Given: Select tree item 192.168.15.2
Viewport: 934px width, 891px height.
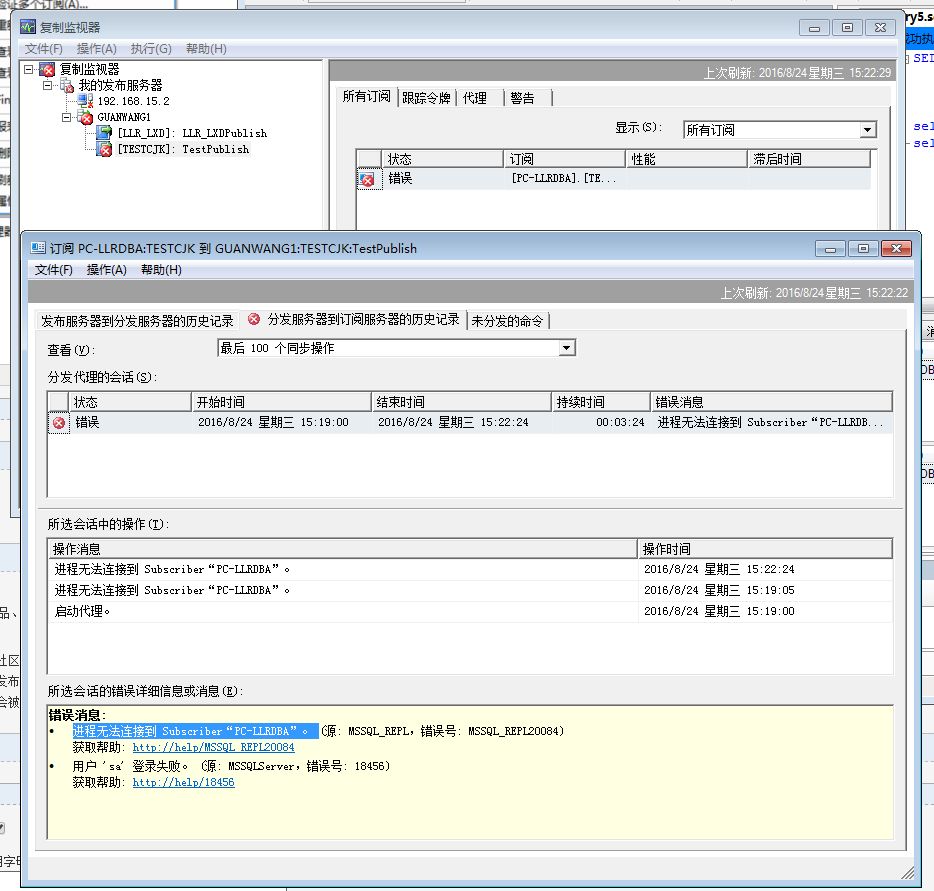Looking at the screenshot, I should [x=133, y=101].
